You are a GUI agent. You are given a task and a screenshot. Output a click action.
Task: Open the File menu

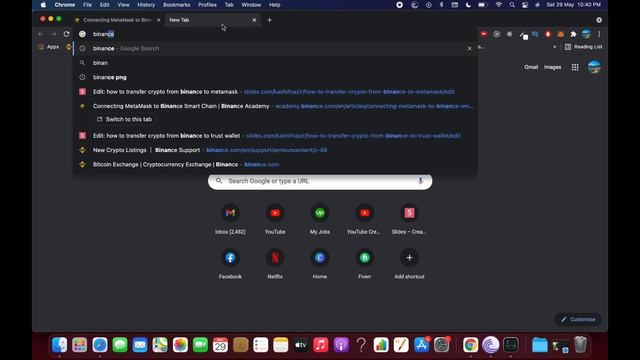[87, 4]
